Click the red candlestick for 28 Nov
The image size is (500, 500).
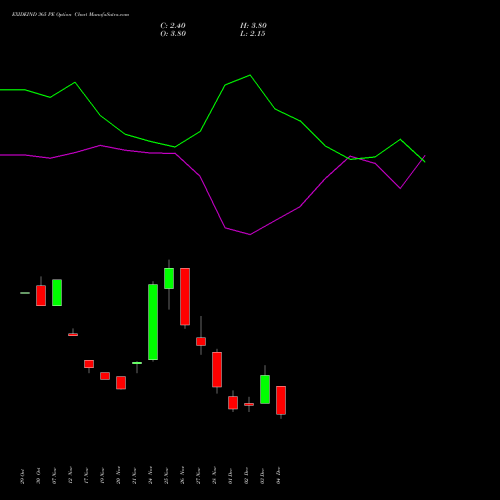tap(217, 370)
